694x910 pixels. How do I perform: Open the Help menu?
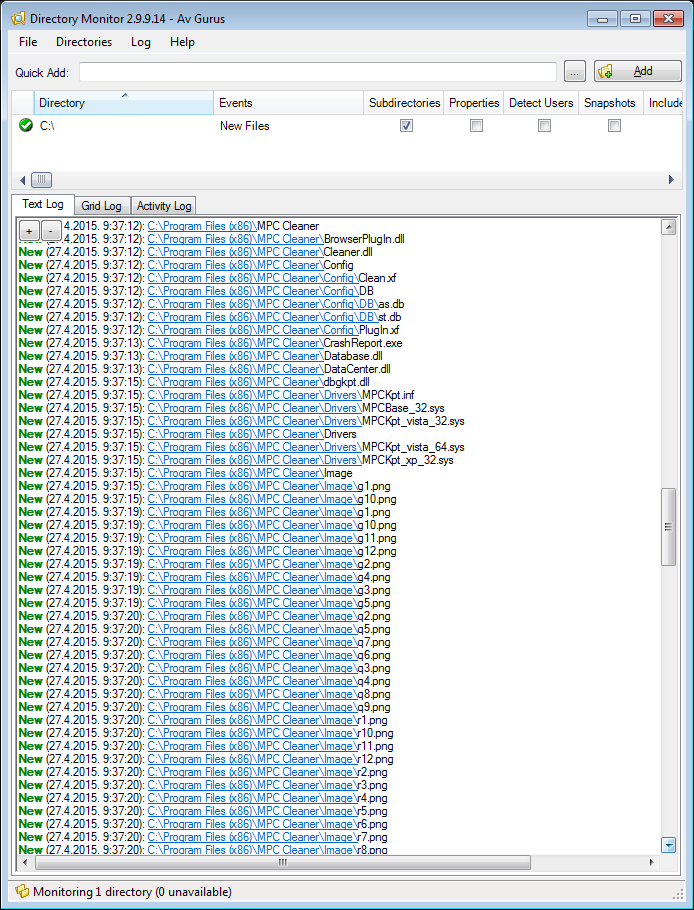[182, 42]
